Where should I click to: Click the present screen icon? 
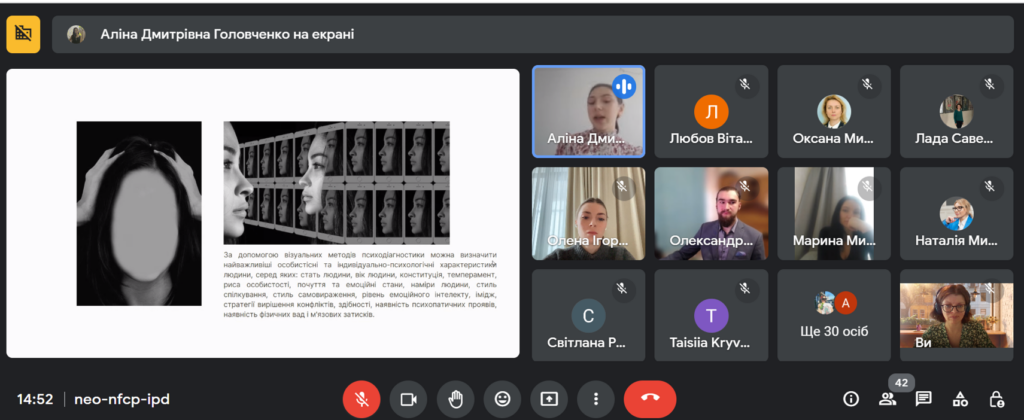click(x=549, y=399)
